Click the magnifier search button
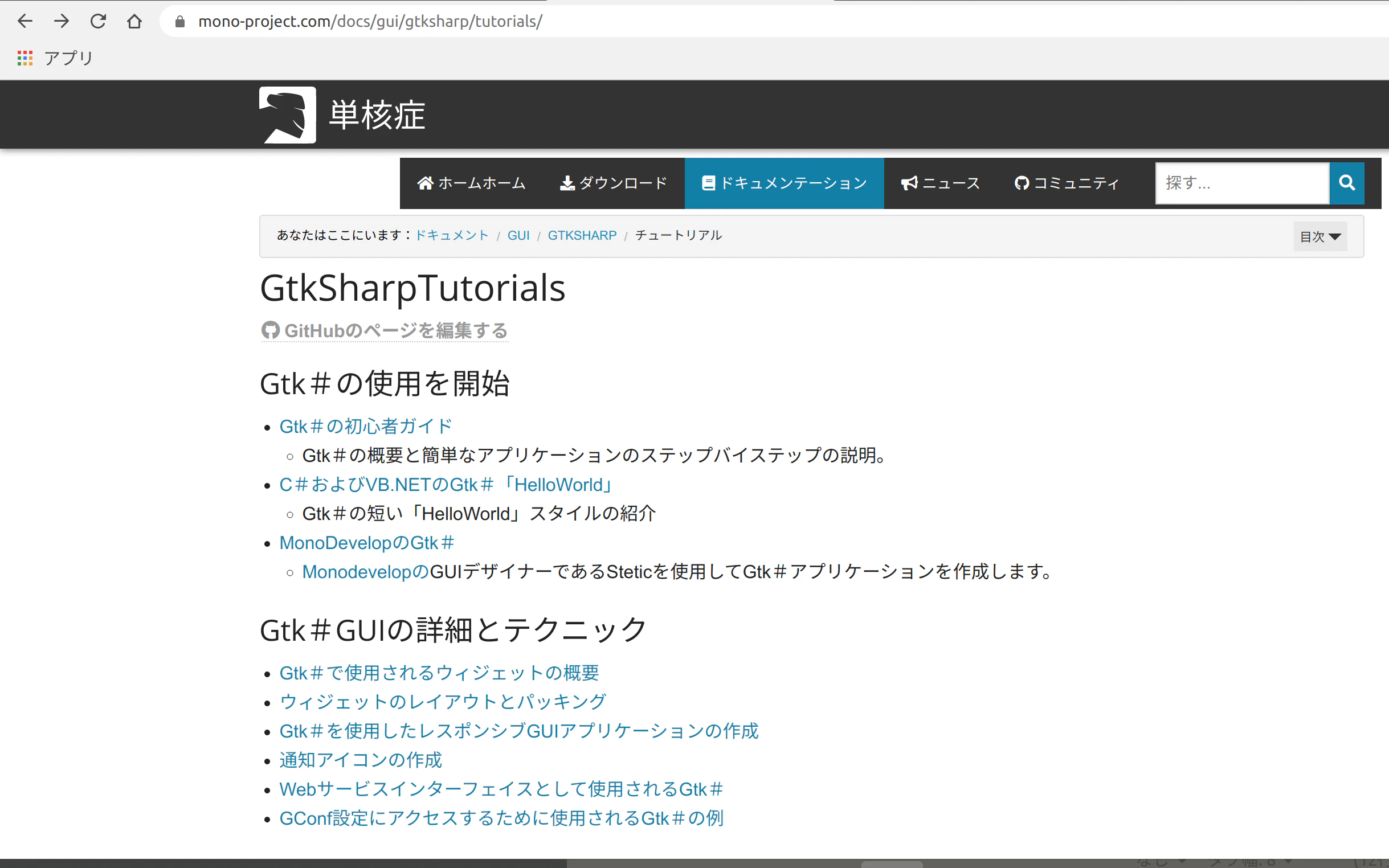 [x=1346, y=183]
